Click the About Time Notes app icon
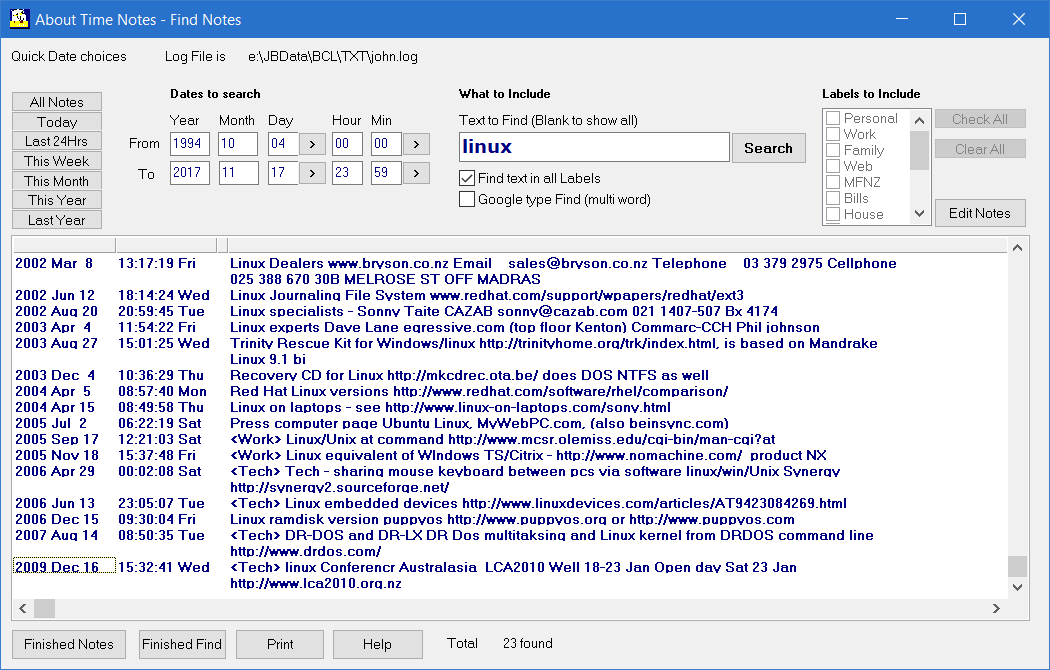Viewport: 1050px width, 670px height. tap(18, 18)
